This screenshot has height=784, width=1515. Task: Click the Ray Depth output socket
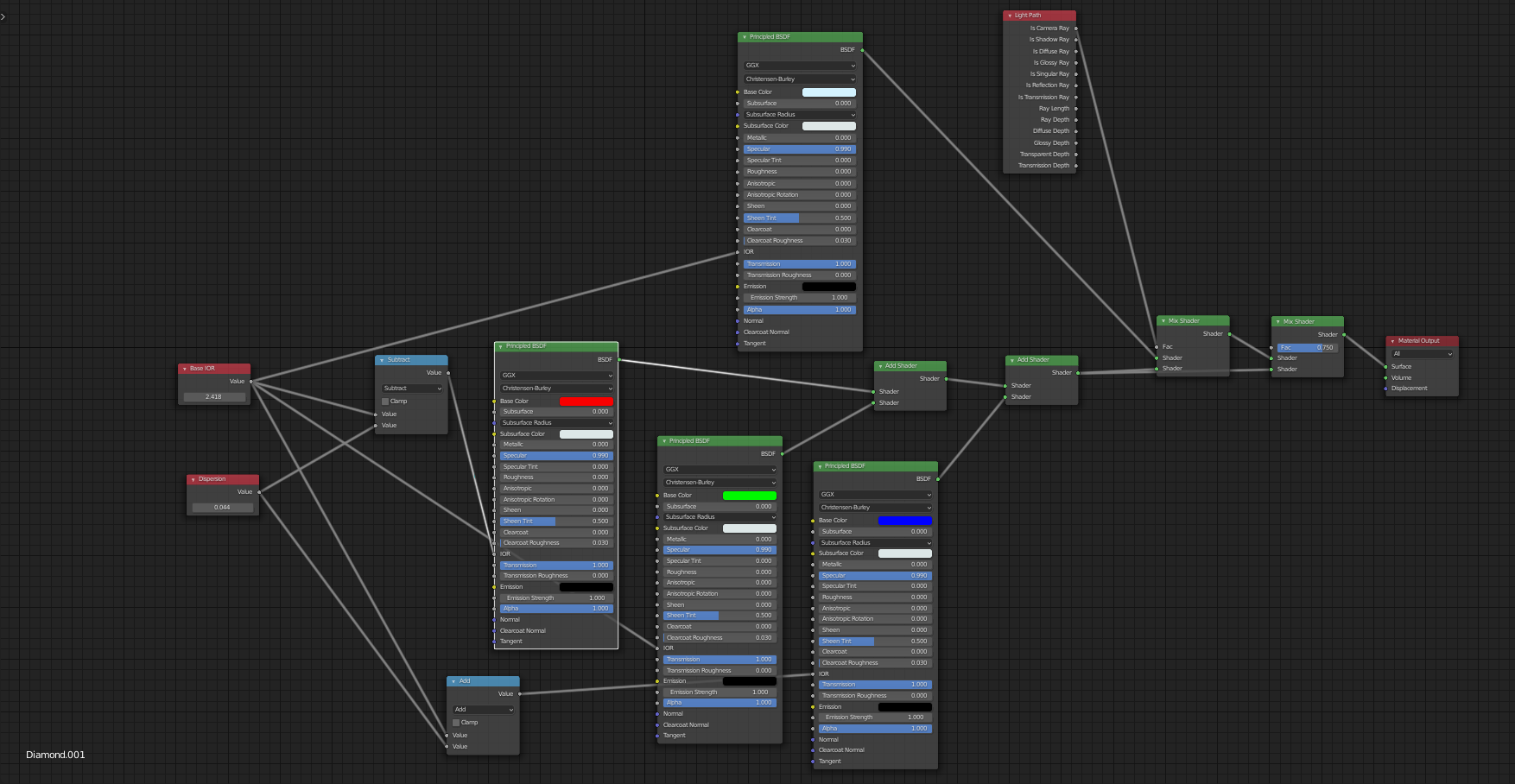point(1075,120)
